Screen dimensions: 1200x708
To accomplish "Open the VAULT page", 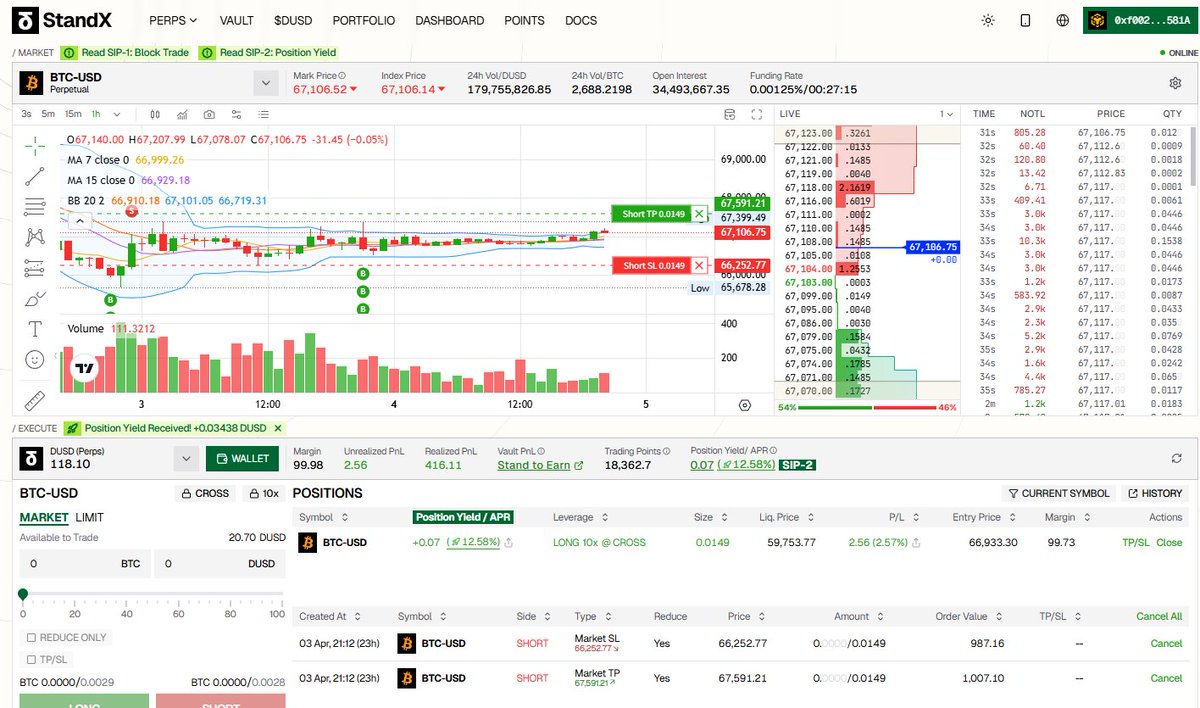I will pos(236,20).
